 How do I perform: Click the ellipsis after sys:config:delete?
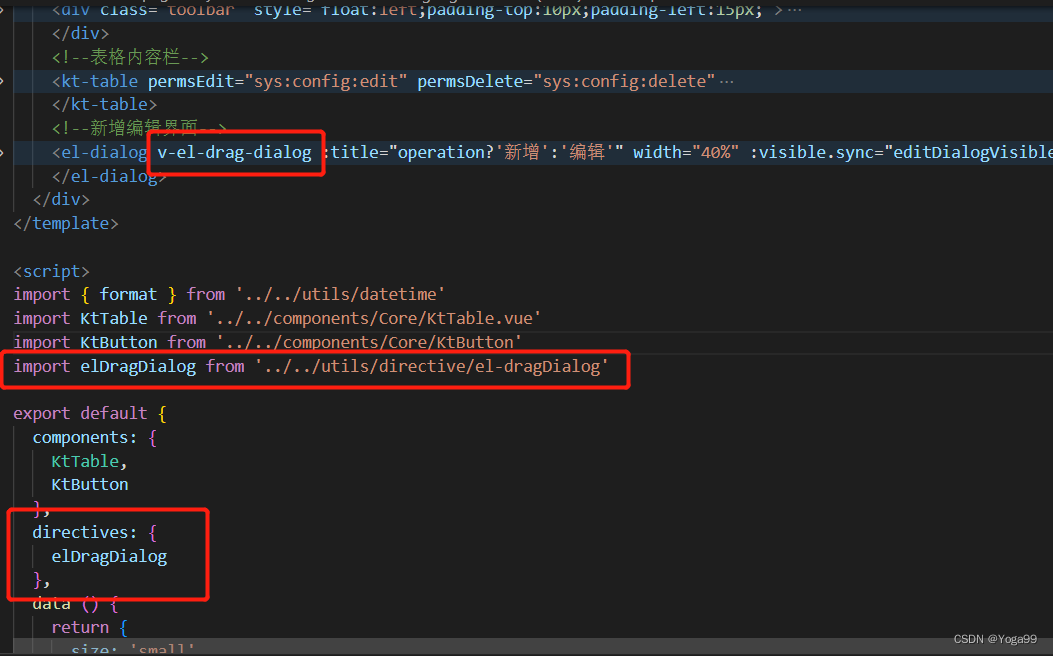727,81
